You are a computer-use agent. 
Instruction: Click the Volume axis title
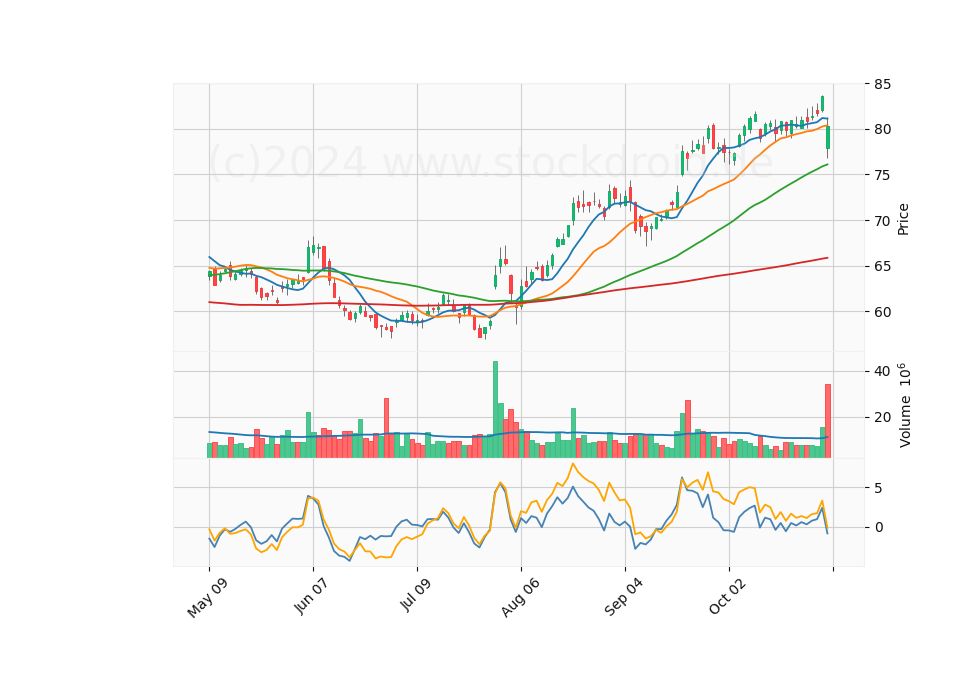[904, 405]
